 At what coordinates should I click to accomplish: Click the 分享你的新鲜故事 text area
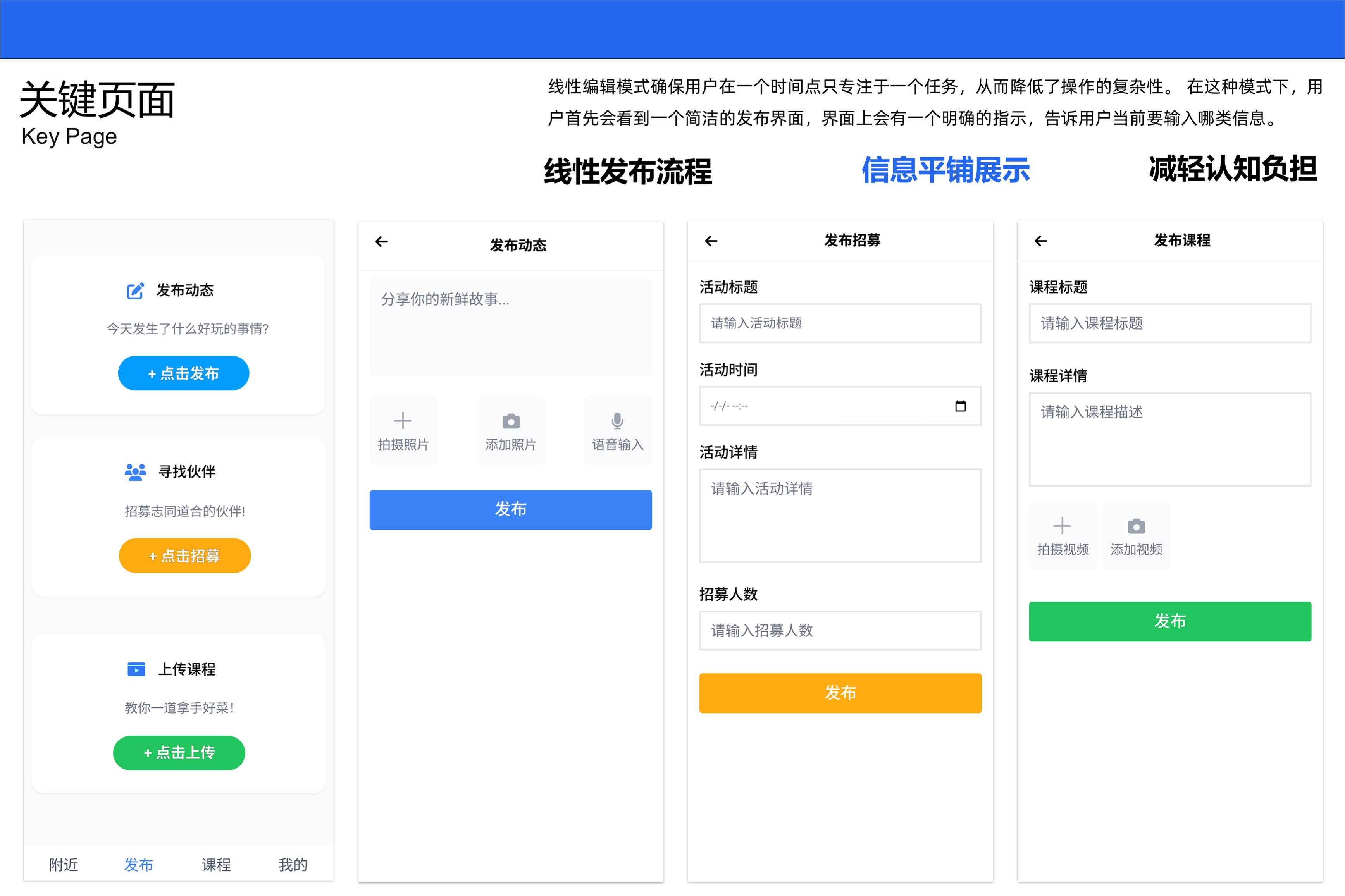tap(510, 327)
